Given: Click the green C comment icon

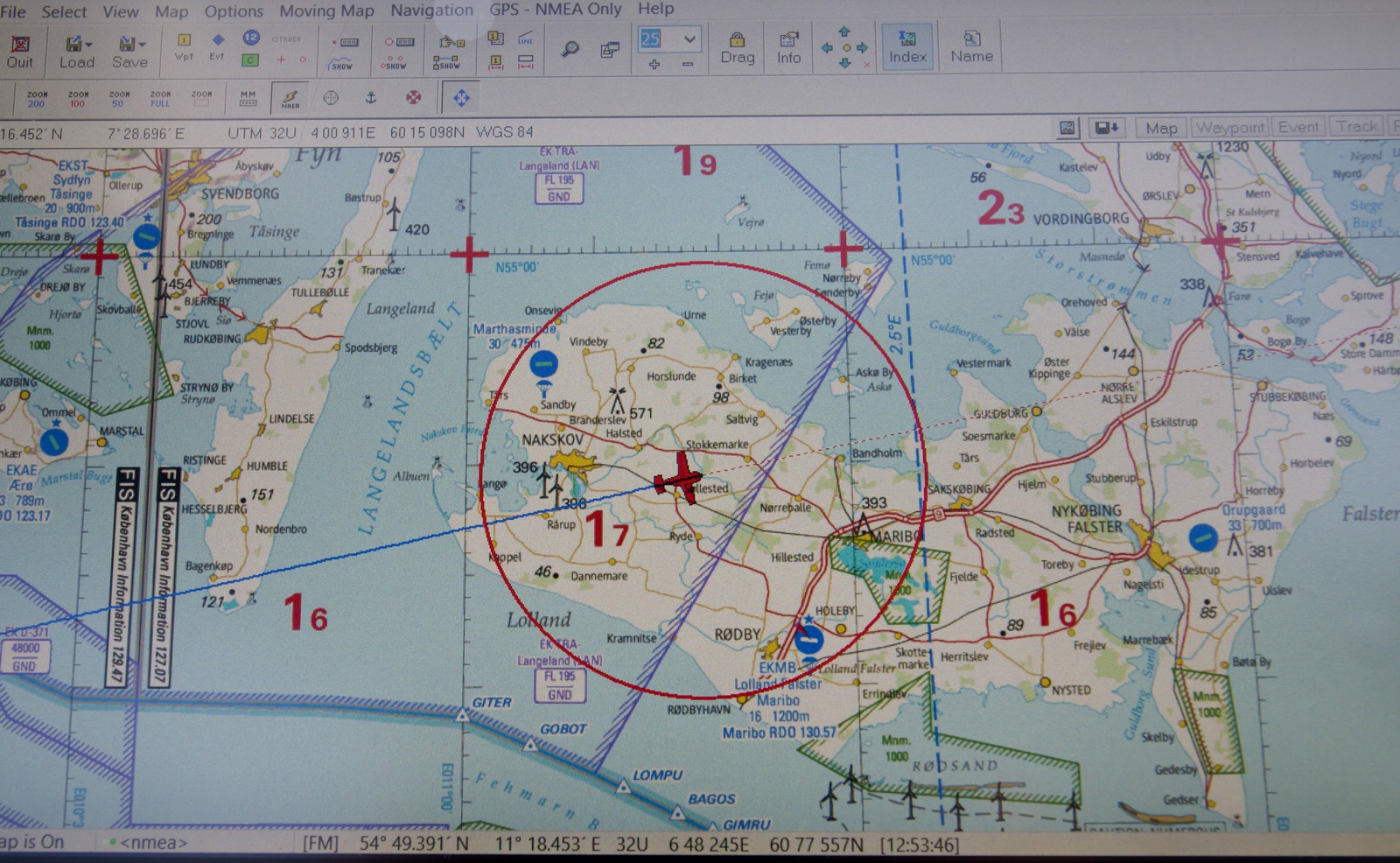Looking at the screenshot, I should (x=250, y=60).
